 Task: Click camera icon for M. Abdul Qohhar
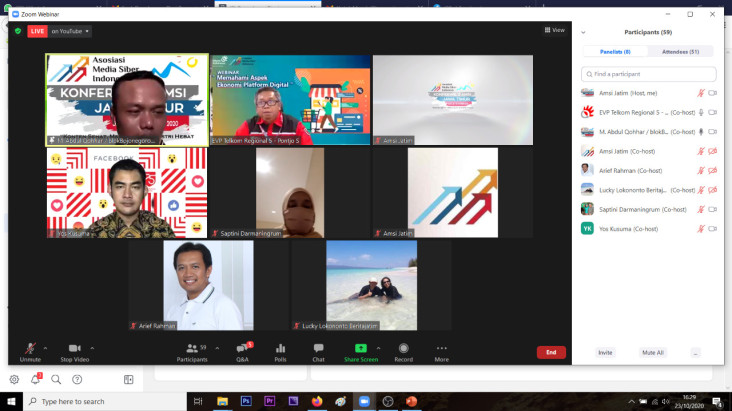click(712, 132)
